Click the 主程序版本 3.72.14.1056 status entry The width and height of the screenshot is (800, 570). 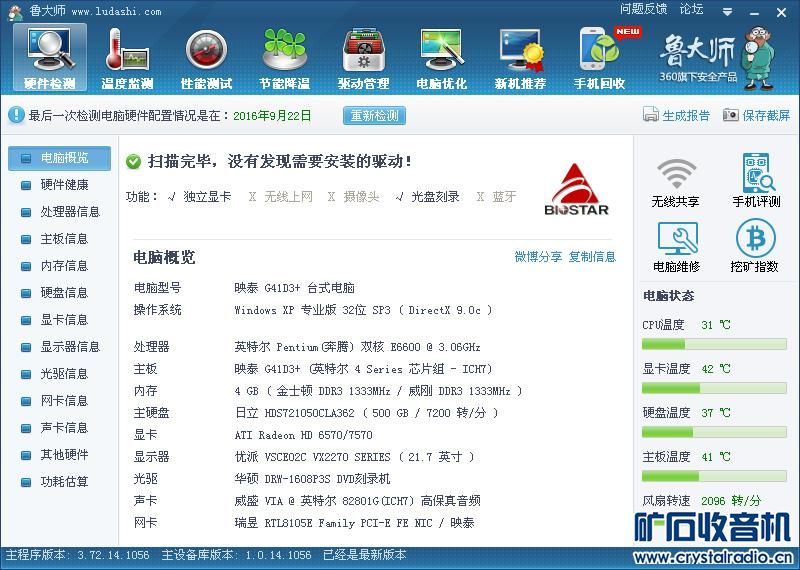77,555
